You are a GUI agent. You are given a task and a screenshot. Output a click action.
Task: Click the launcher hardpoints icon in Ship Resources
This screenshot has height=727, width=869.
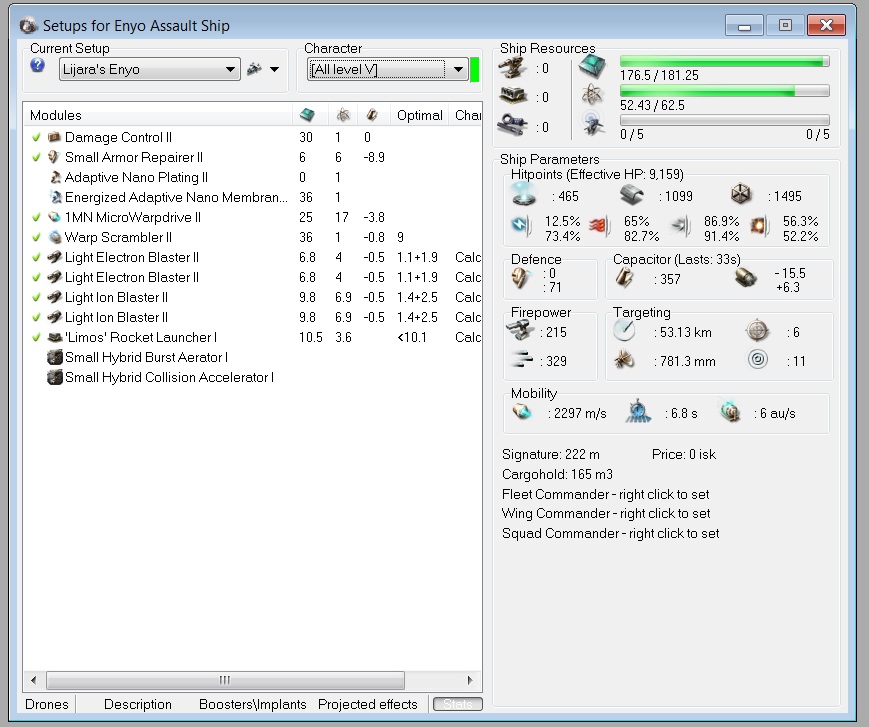513,96
